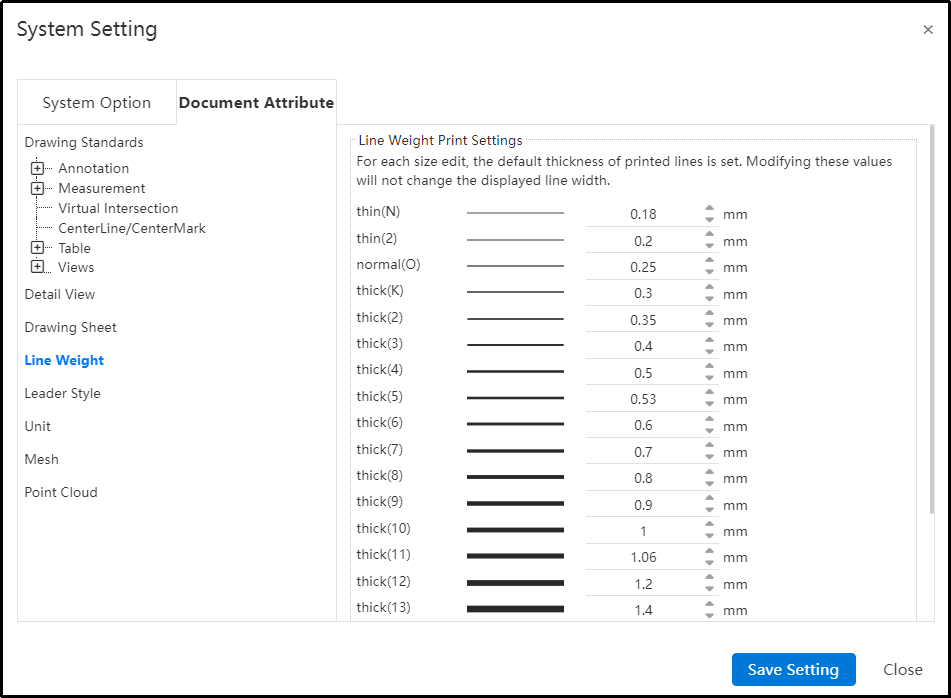
Task: Click the thick(10) value field 1
Action: pos(644,531)
